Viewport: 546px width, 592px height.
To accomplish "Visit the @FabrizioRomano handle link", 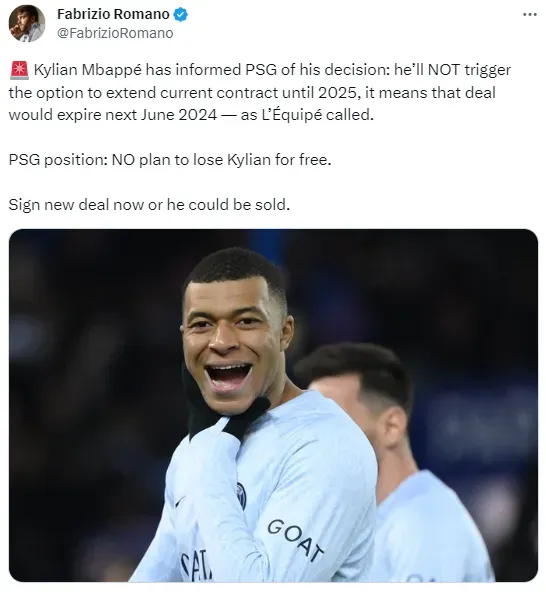I will (115, 33).
